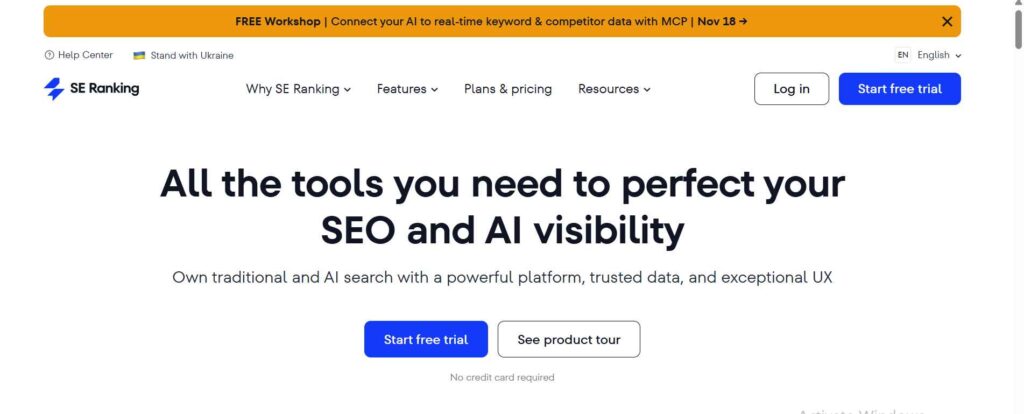
Task: Click the Nov 18 arrow in banner
Action: pyautogui.click(x=742, y=21)
